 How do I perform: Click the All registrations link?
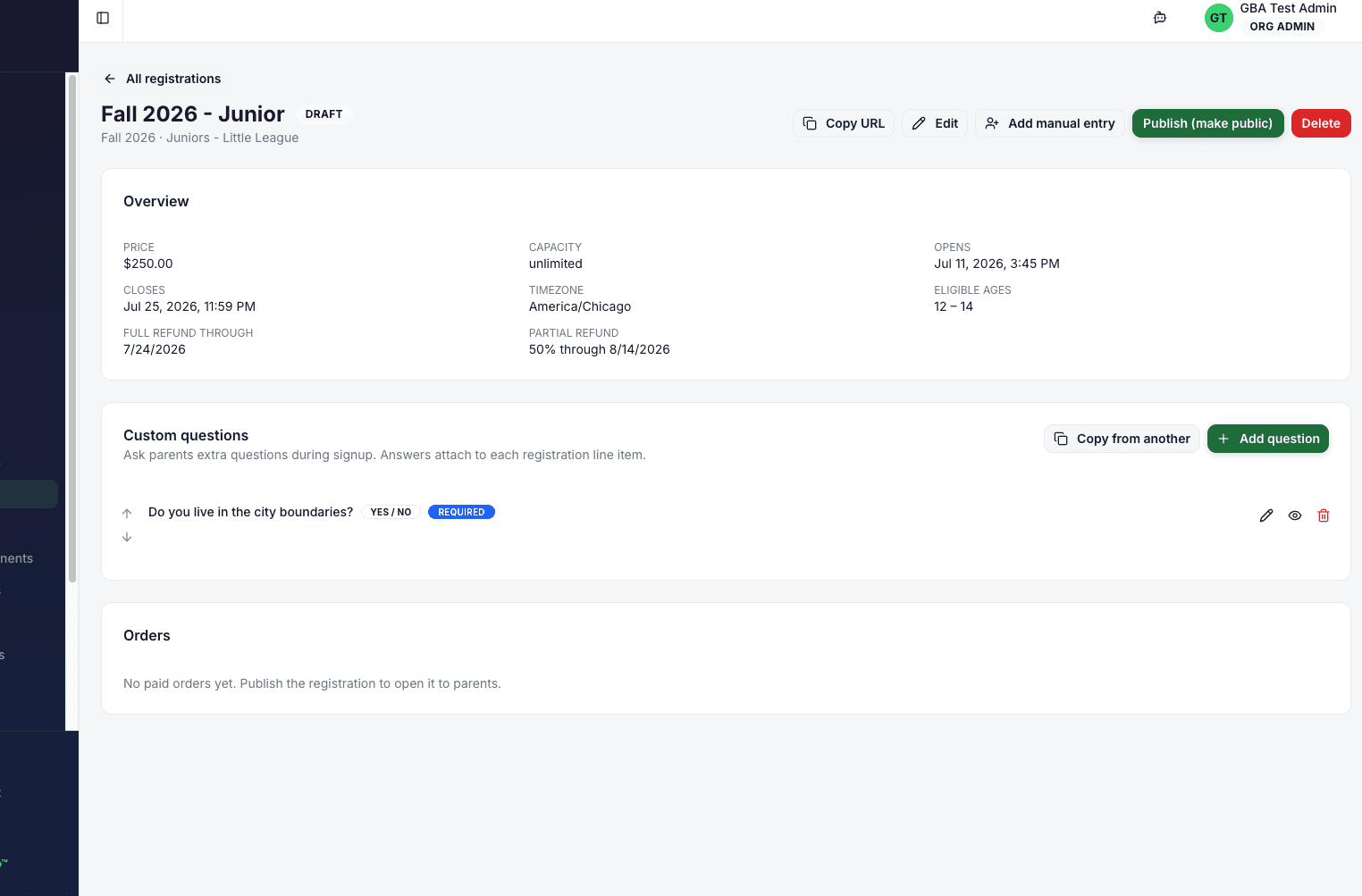(173, 79)
